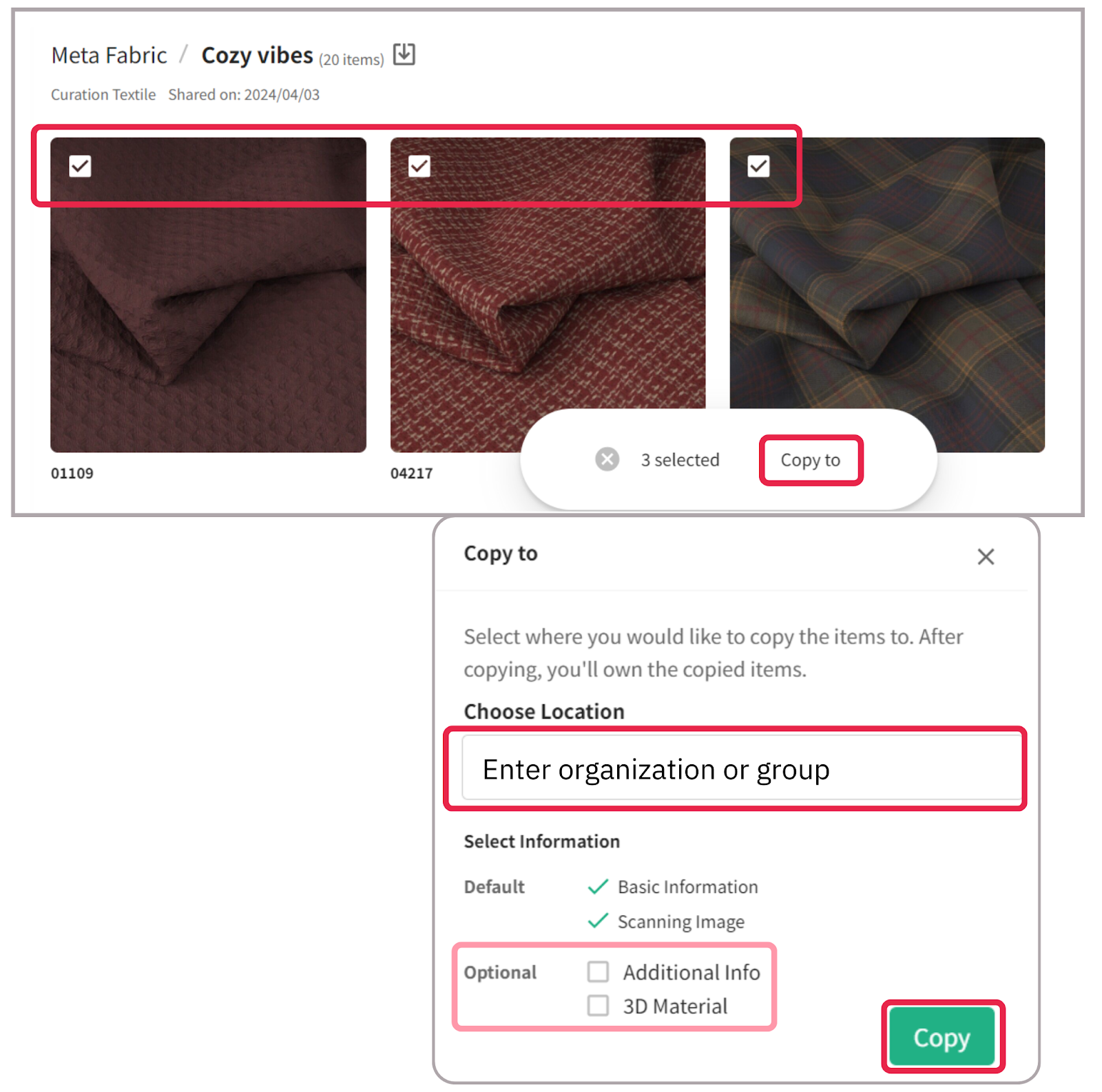The width and height of the screenshot is (1102, 1092).
Task: Click the download icon beside Cozy vibes
Action: (x=404, y=54)
